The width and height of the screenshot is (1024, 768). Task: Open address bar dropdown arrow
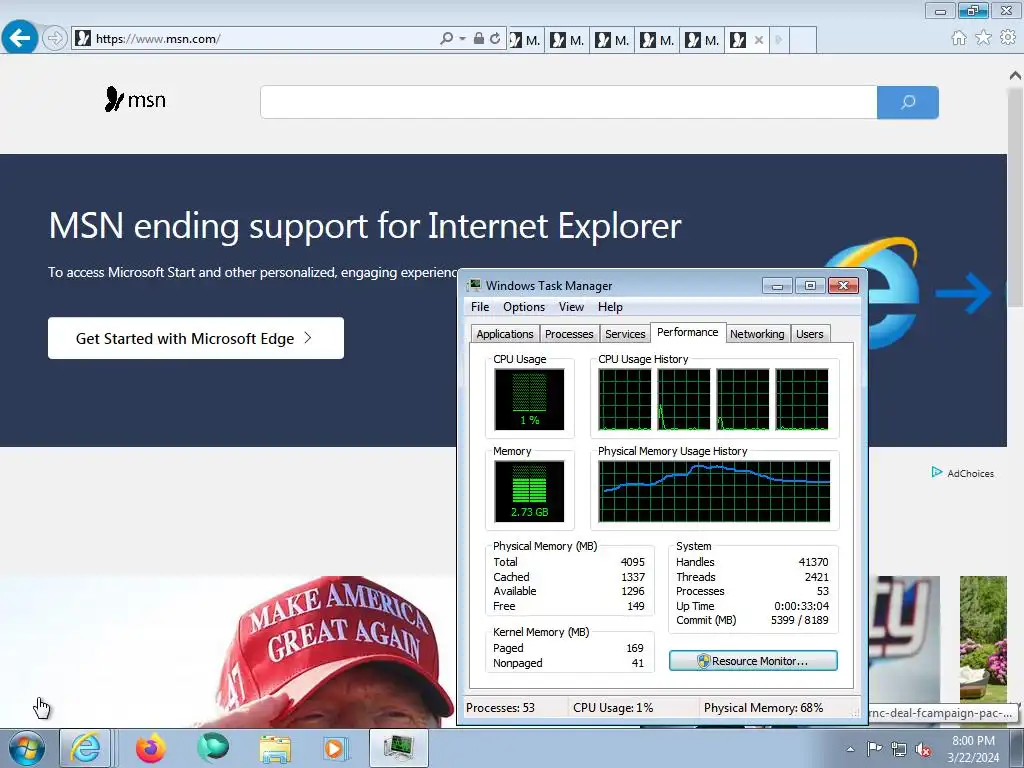(x=462, y=39)
